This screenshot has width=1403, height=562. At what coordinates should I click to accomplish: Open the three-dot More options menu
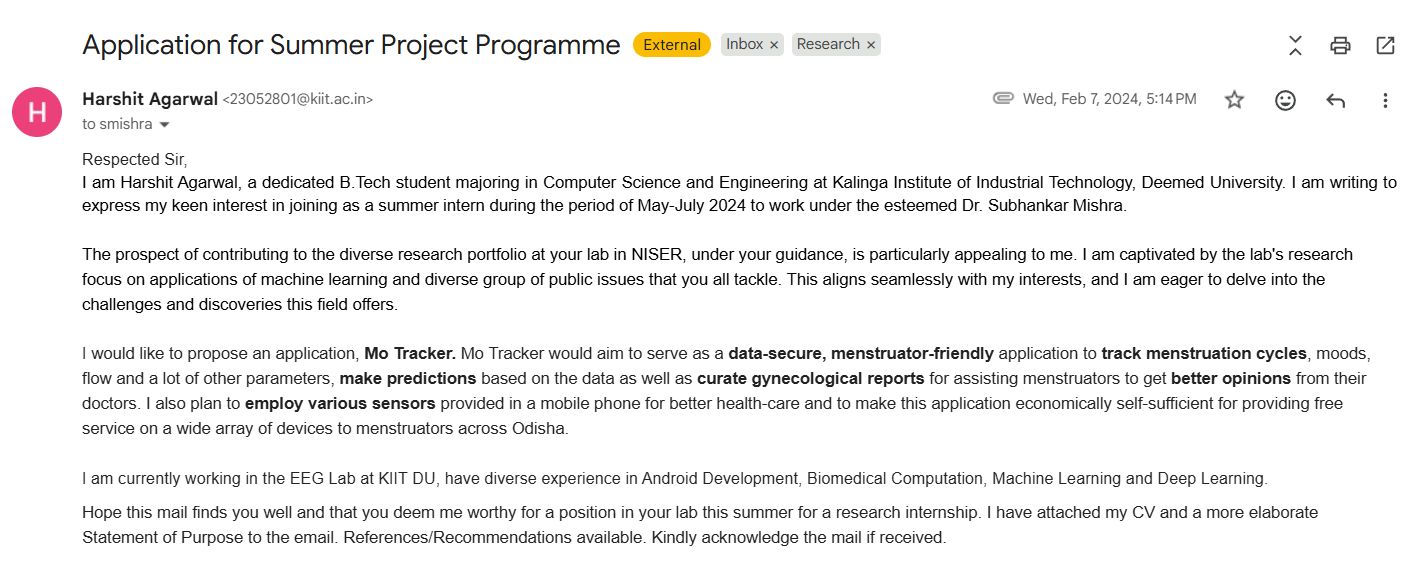click(x=1385, y=100)
